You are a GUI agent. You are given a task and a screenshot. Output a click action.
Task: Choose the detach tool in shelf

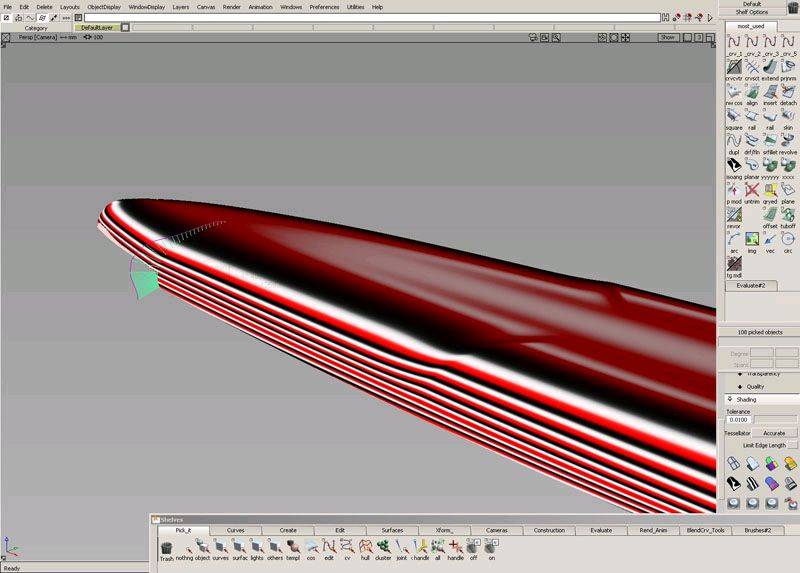point(788,92)
